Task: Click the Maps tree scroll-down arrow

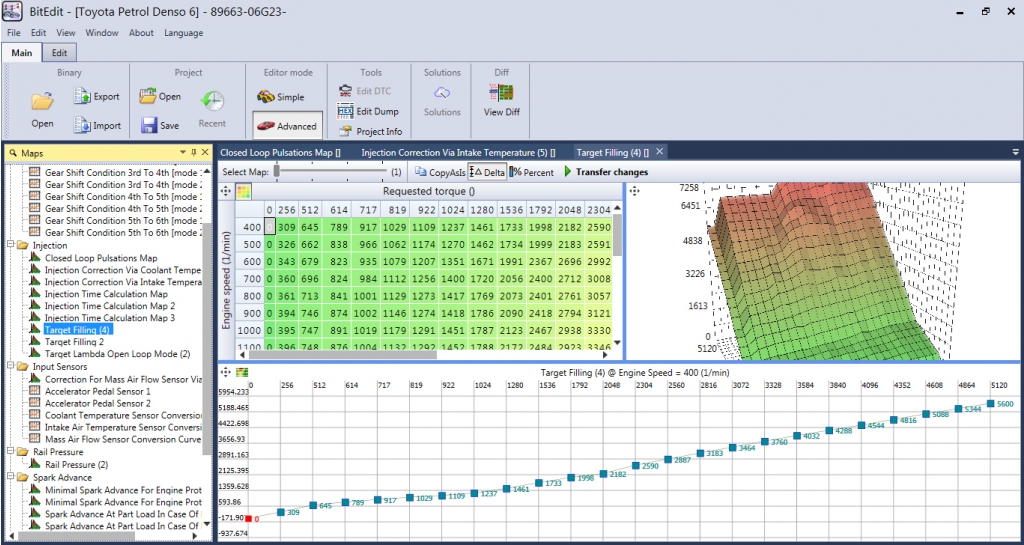Action: (x=207, y=523)
